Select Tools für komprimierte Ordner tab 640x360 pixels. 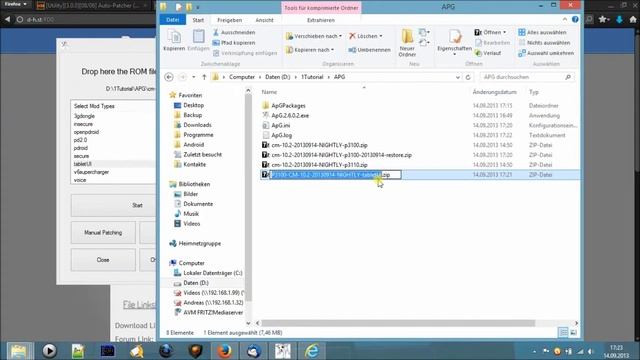click(321, 8)
